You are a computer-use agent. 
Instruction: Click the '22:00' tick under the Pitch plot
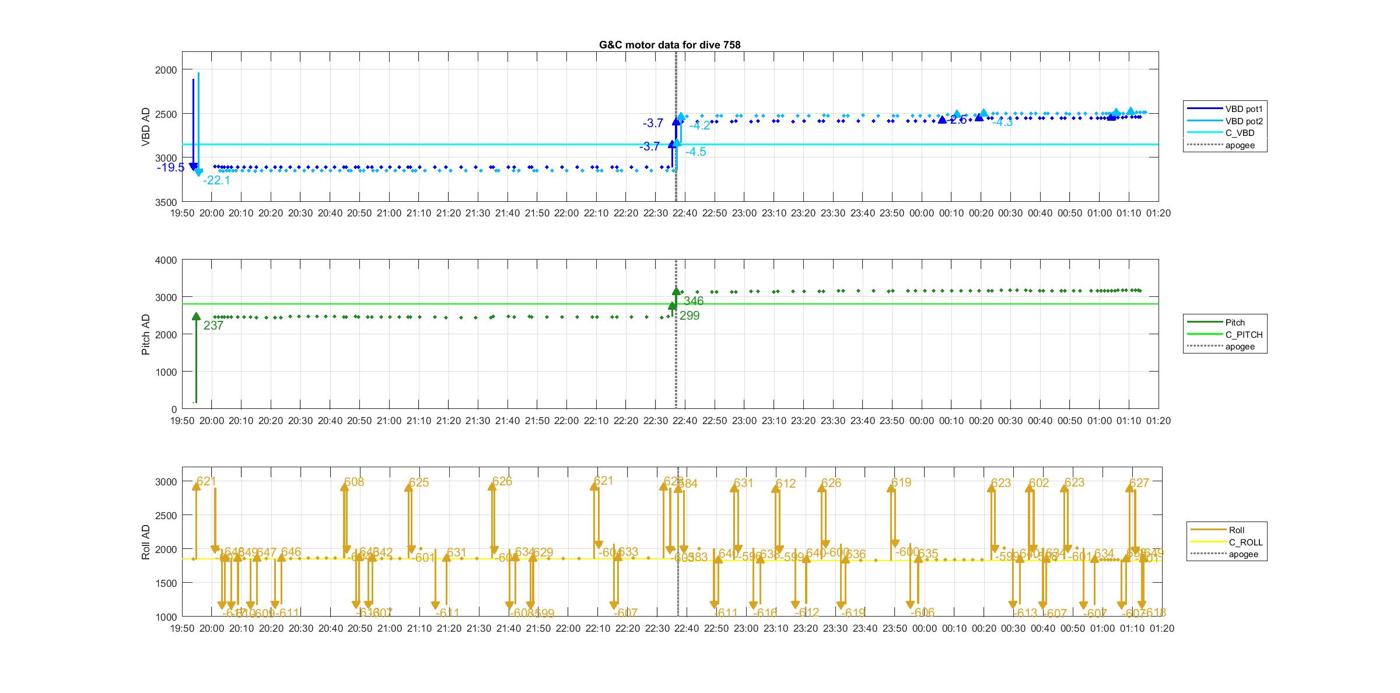tap(567, 421)
